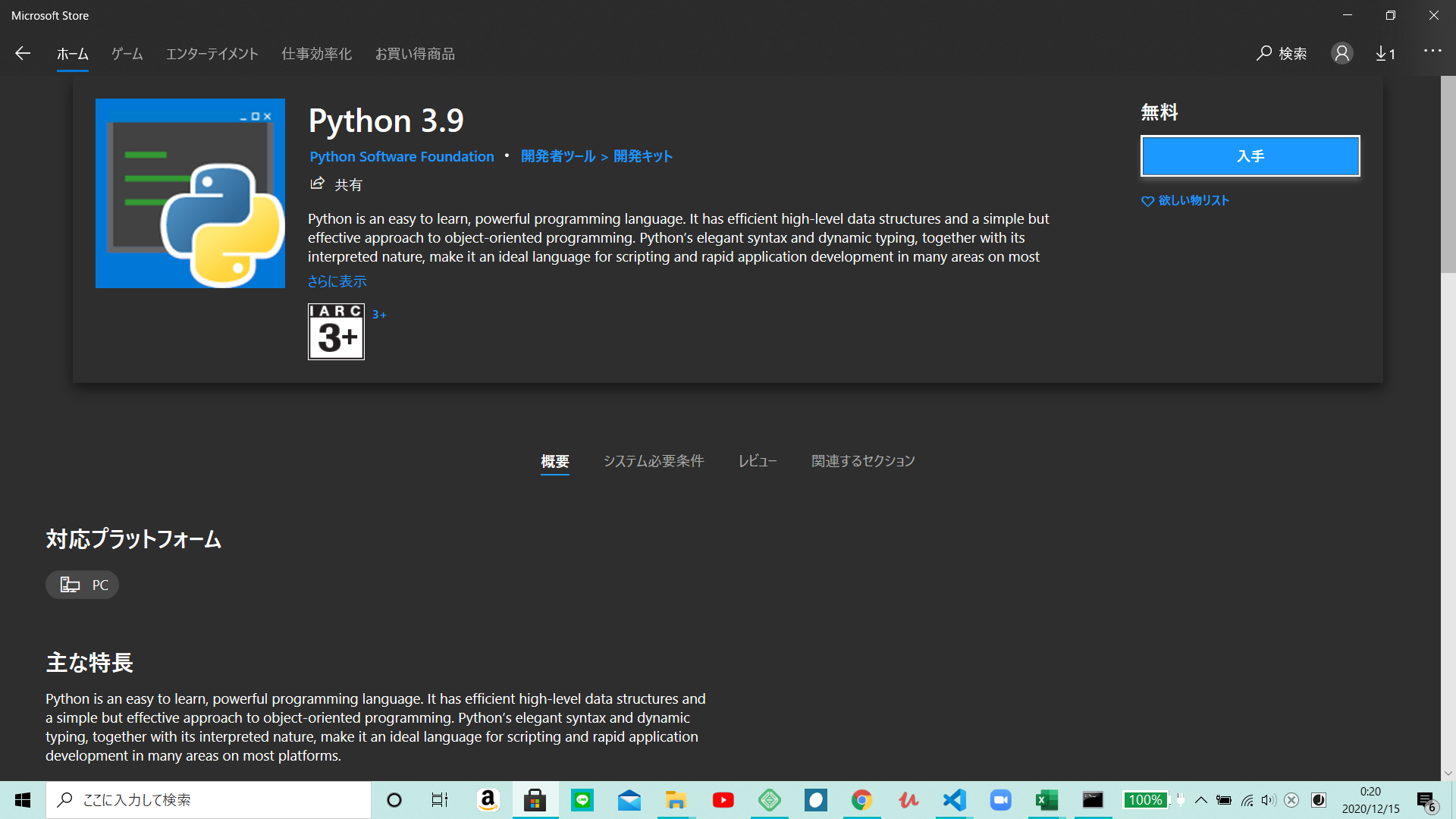Navigate back with the back arrow
This screenshot has height=819, width=1456.
(23, 53)
